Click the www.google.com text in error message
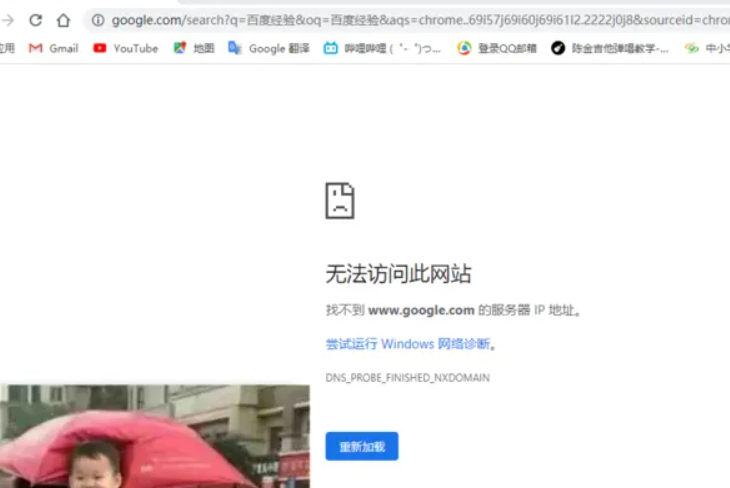This screenshot has height=488, width=730. point(421,310)
